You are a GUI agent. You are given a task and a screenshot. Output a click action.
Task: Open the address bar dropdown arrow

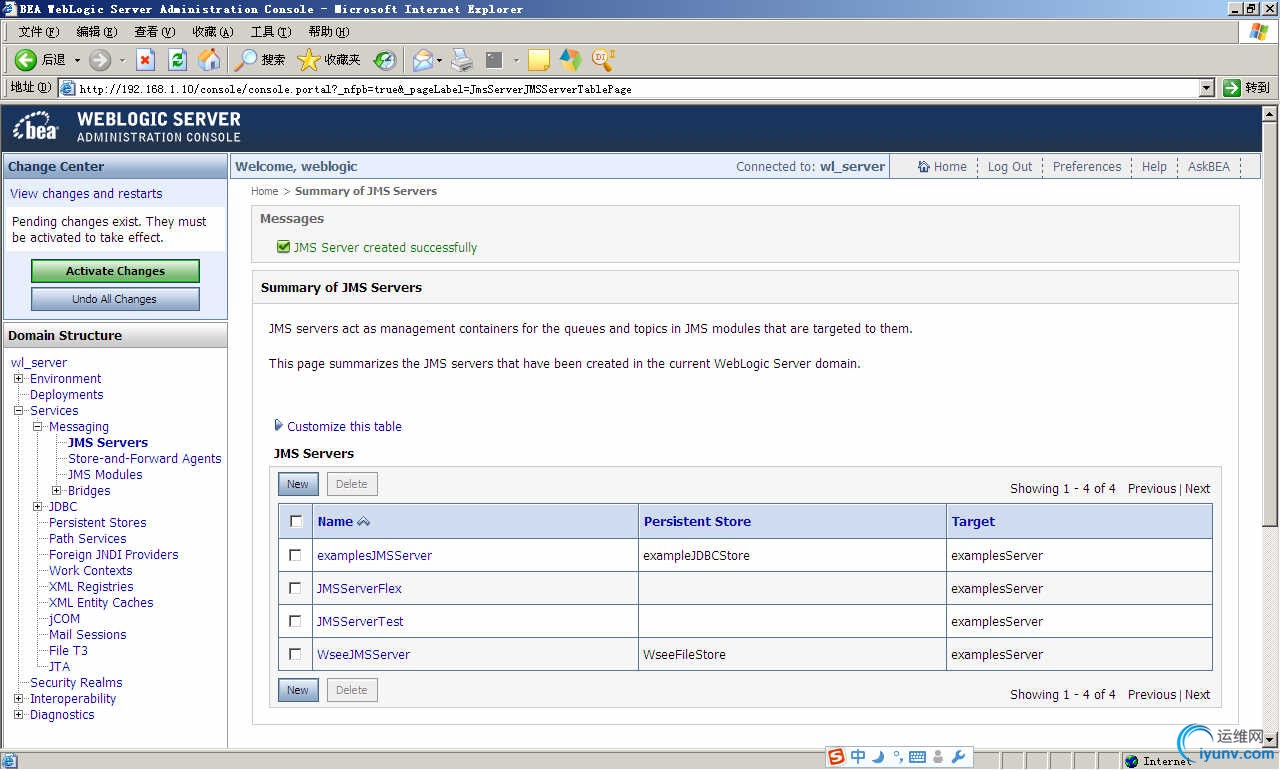[x=1207, y=88]
